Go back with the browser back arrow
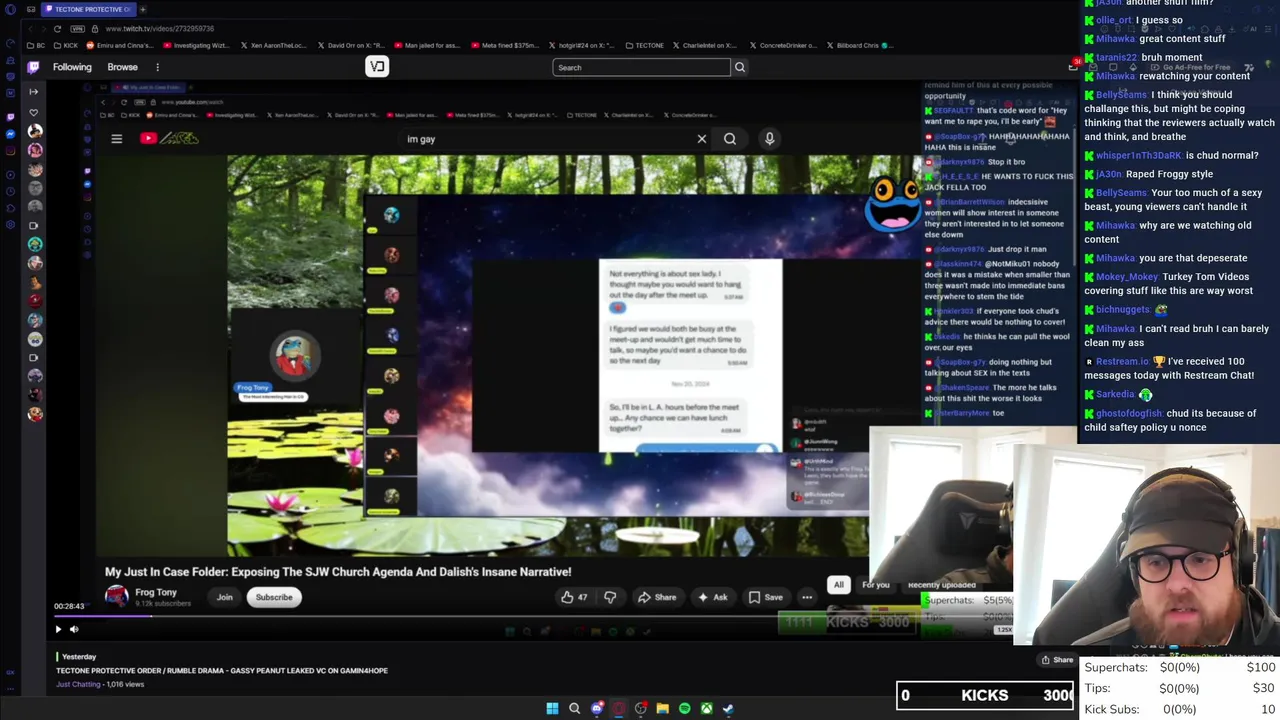The image size is (1280, 720). pyautogui.click(x=31, y=28)
